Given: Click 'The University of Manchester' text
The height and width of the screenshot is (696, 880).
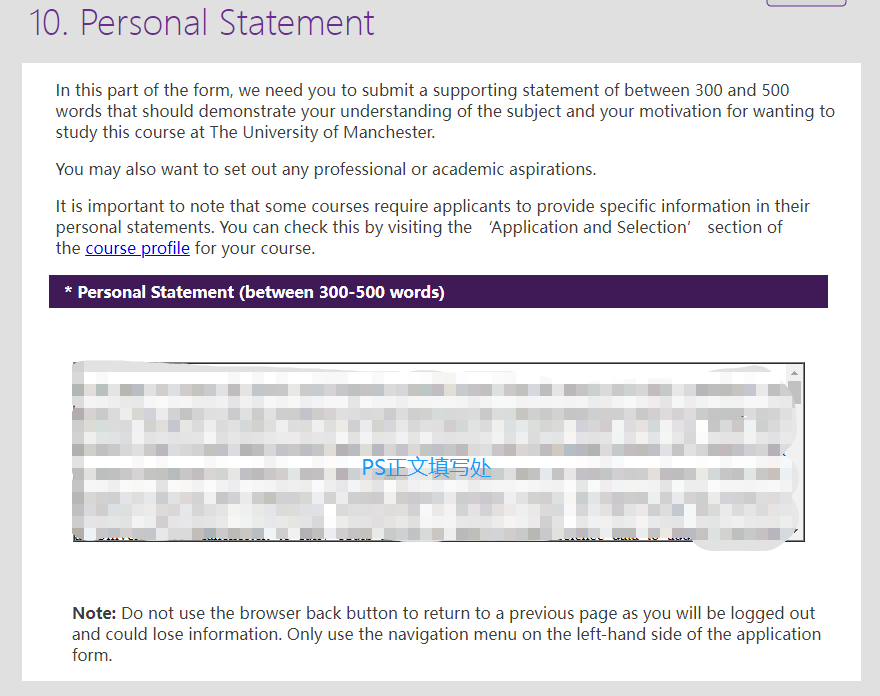Looking at the screenshot, I should [x=322, y=132].
